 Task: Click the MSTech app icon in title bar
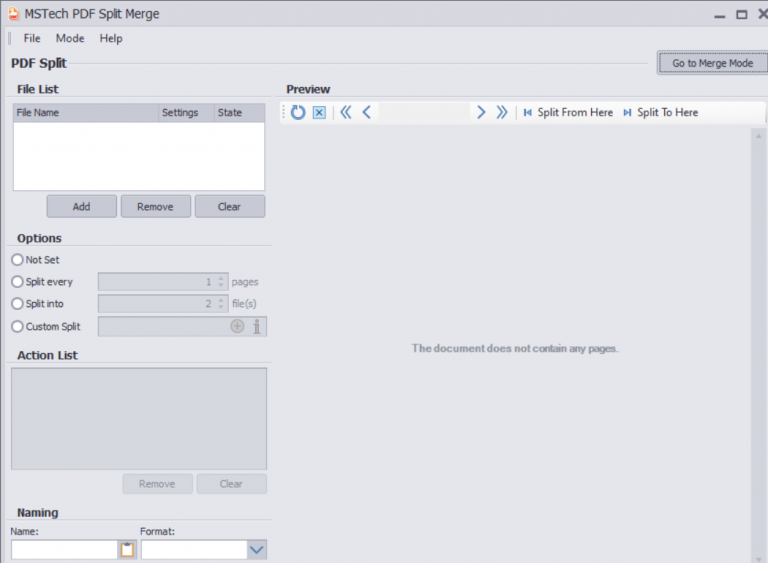tap(14, 14)
